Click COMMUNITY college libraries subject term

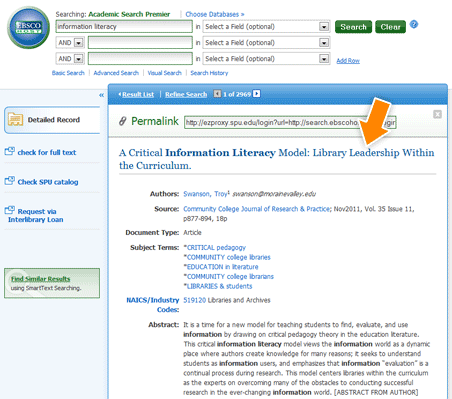[229, 257]
